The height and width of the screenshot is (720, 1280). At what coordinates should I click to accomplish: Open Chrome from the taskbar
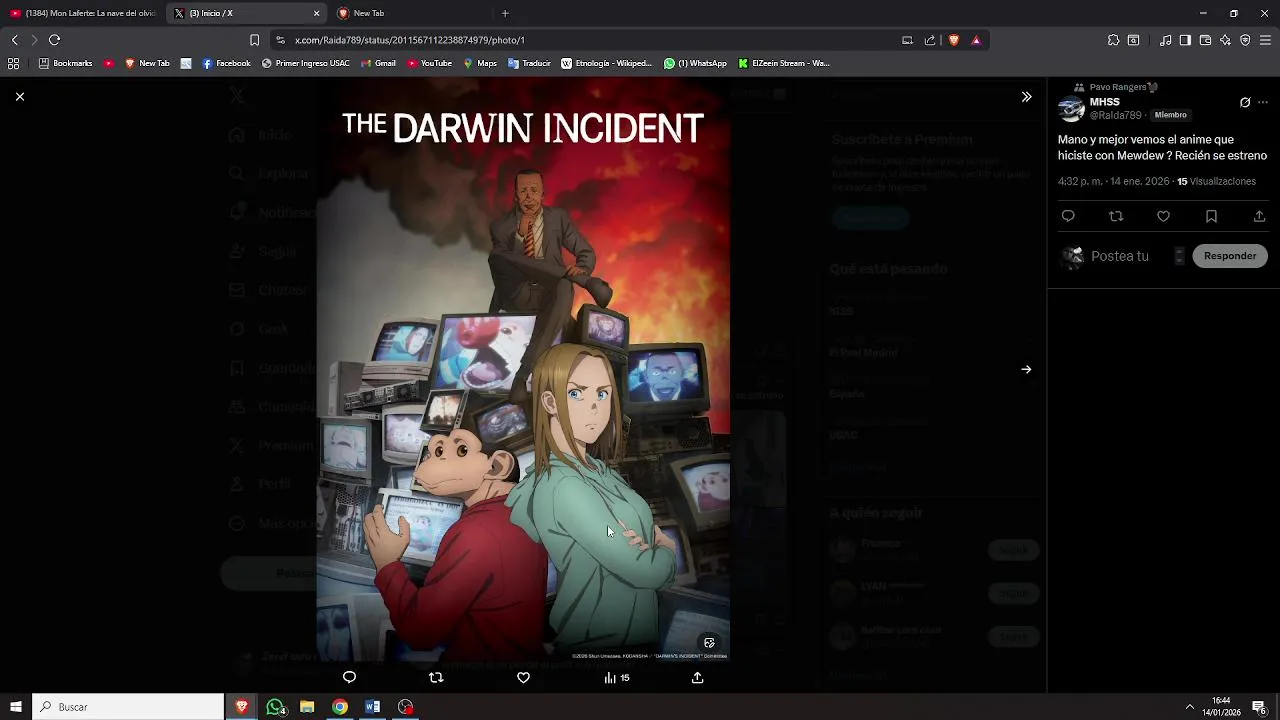point(340,707)
